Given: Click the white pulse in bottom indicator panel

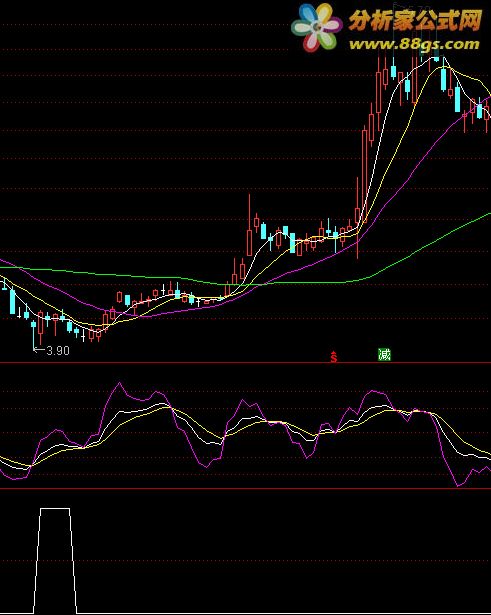Looking at the screenshot, I should point(55,560).
